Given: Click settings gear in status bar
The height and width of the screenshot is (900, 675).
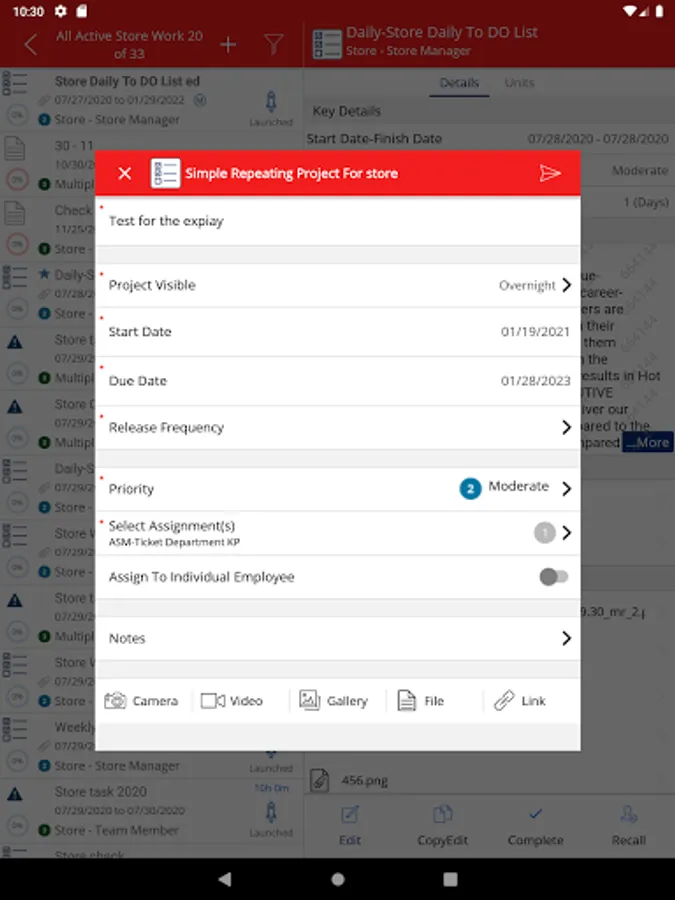Looking at the screenshot, I should [x=60, y=11].
